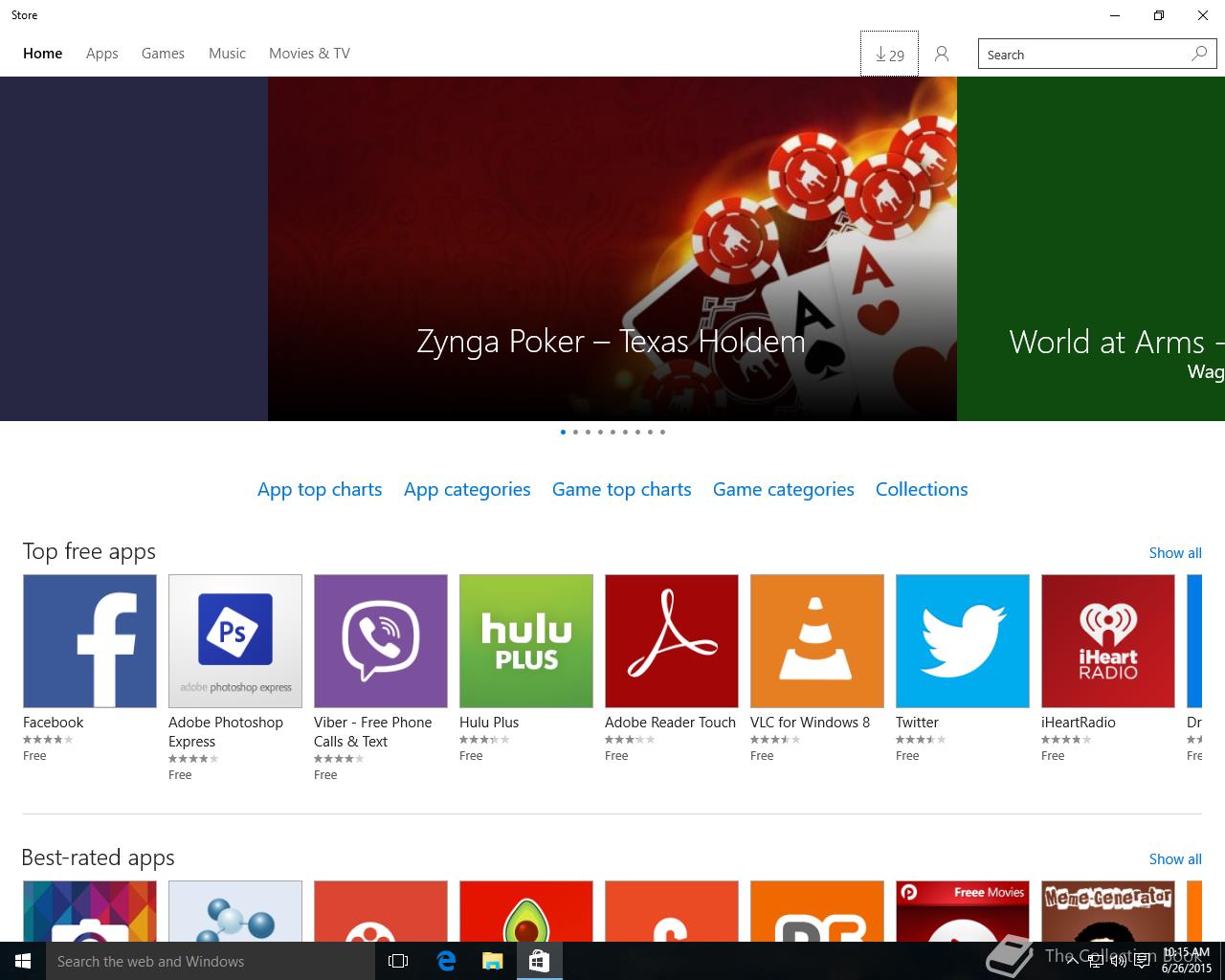This screenshot has width=1225, height=980.
Task: Launch Microsoft Edge from the taskbar
Action: click(x=446, y=961)
